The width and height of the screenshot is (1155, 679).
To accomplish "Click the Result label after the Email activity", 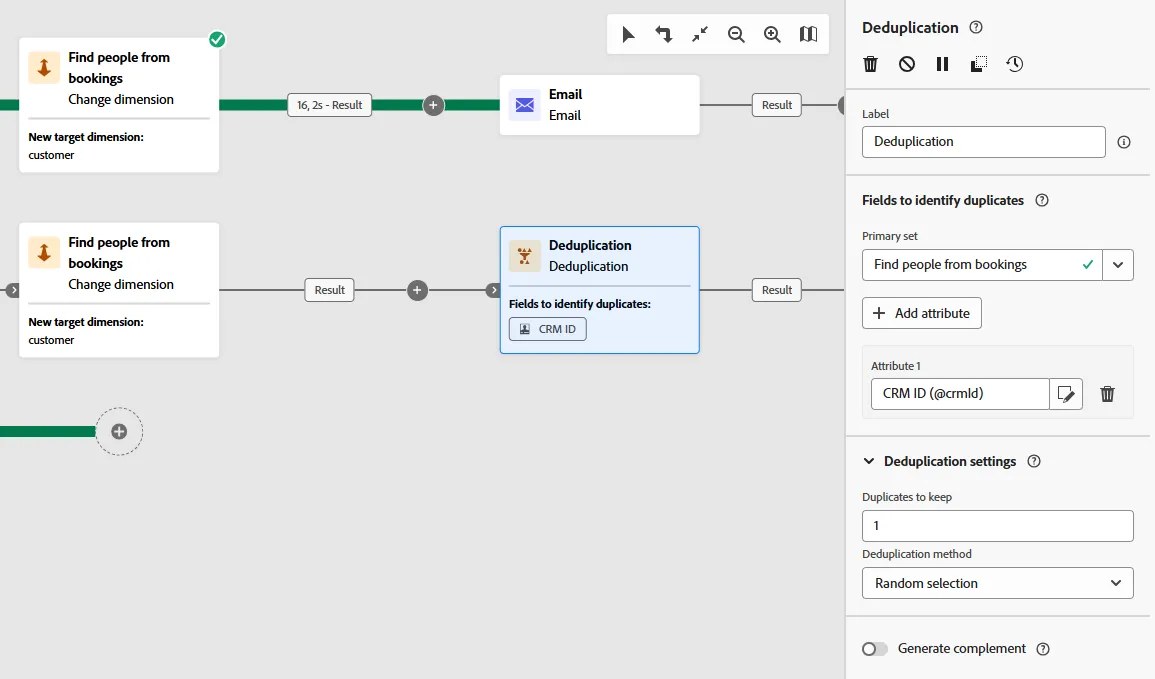I will 777,105.
